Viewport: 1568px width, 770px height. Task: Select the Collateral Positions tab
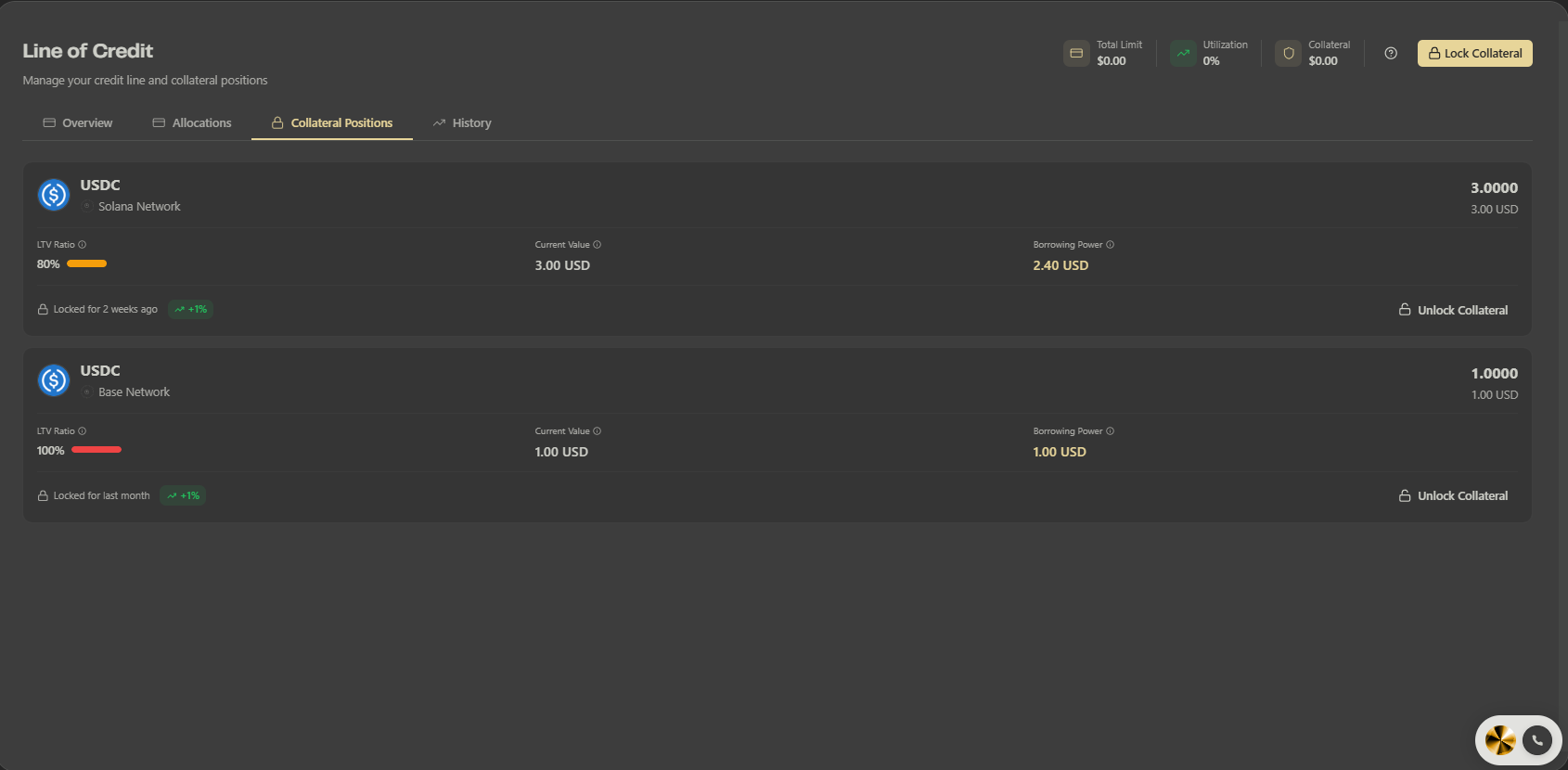point(332,122)
